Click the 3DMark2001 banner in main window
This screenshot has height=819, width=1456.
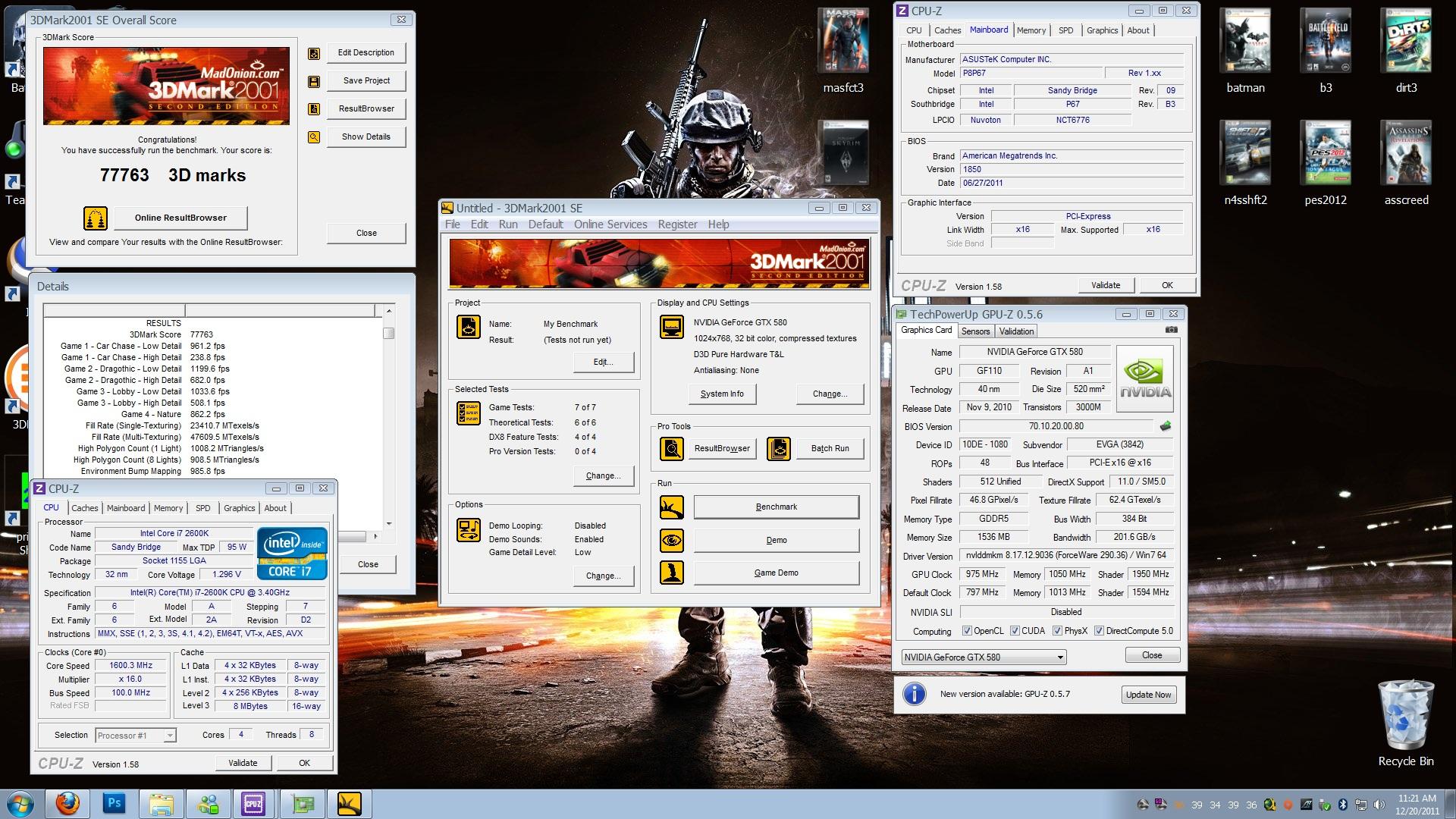pos(659,263)
